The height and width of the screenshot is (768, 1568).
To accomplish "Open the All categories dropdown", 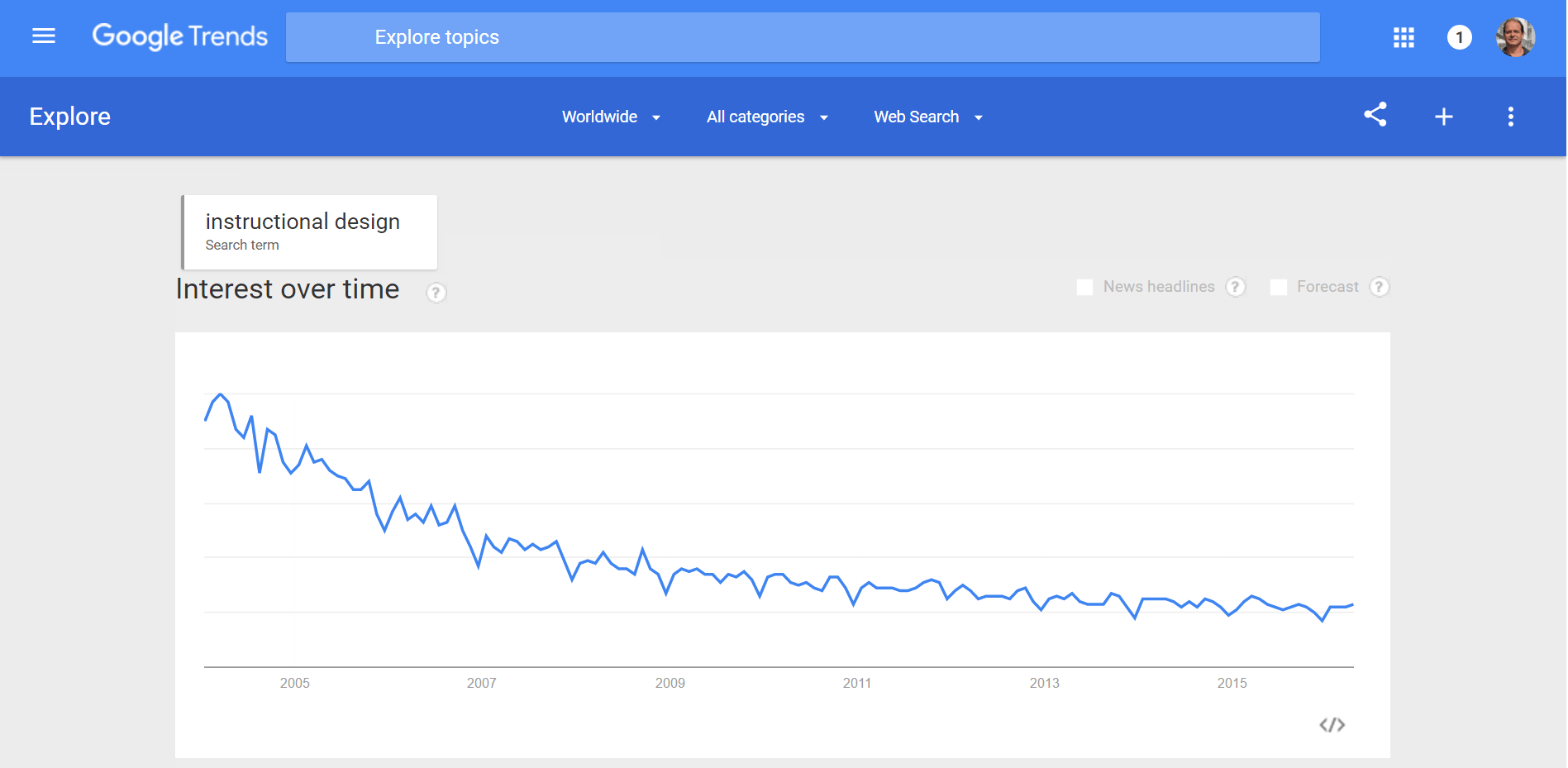I will pyautogui.click(x=767, y=117).
